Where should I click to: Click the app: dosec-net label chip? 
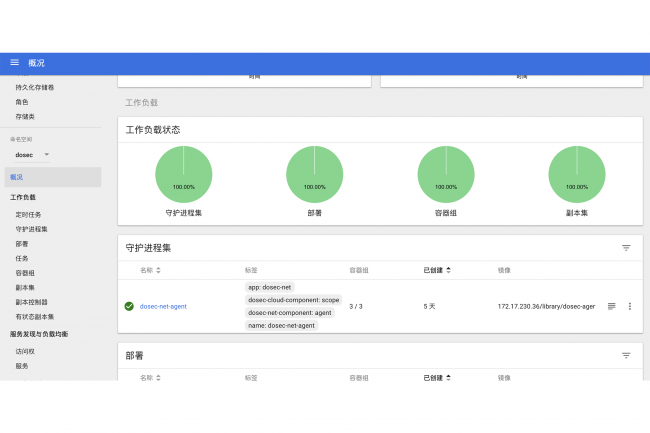[269, 286]
